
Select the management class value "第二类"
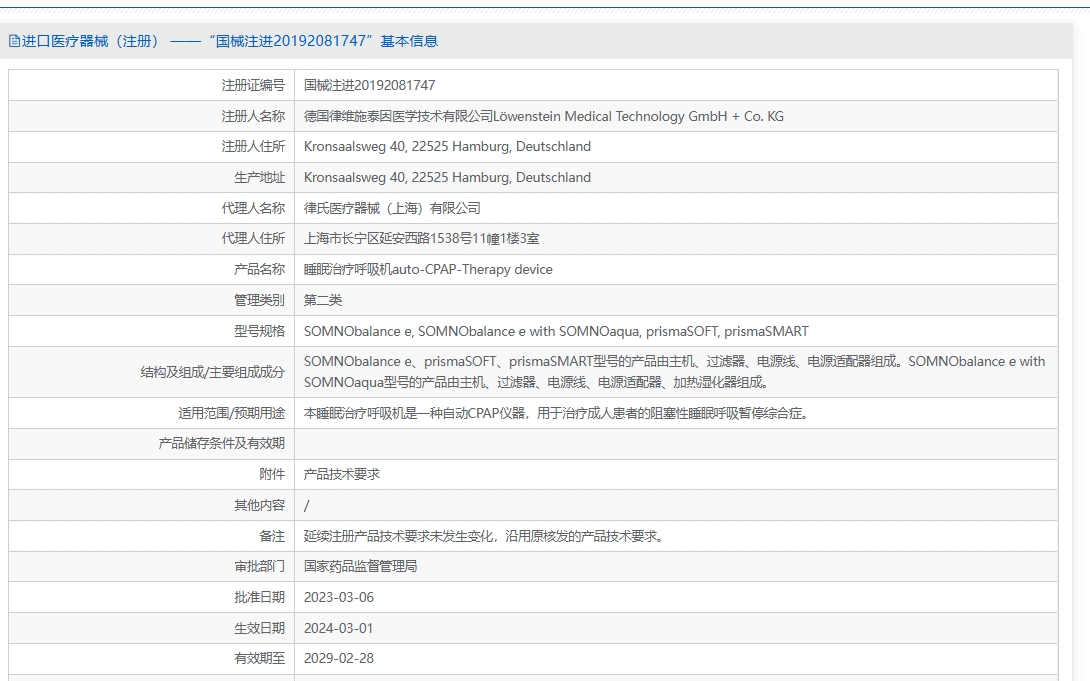[323, 300]
